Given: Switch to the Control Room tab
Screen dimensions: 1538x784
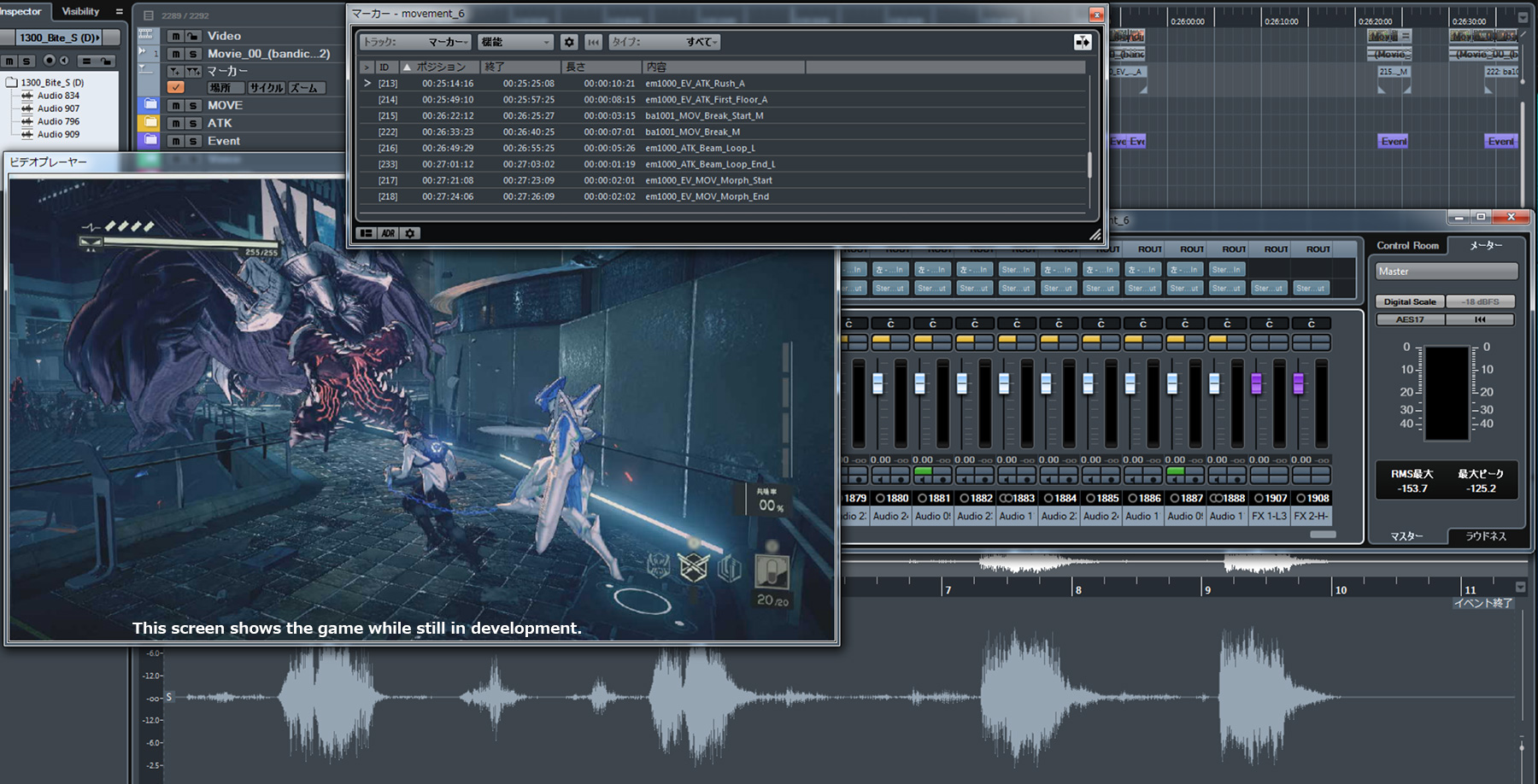Looking at the screenshot, I should [1407, 246].
